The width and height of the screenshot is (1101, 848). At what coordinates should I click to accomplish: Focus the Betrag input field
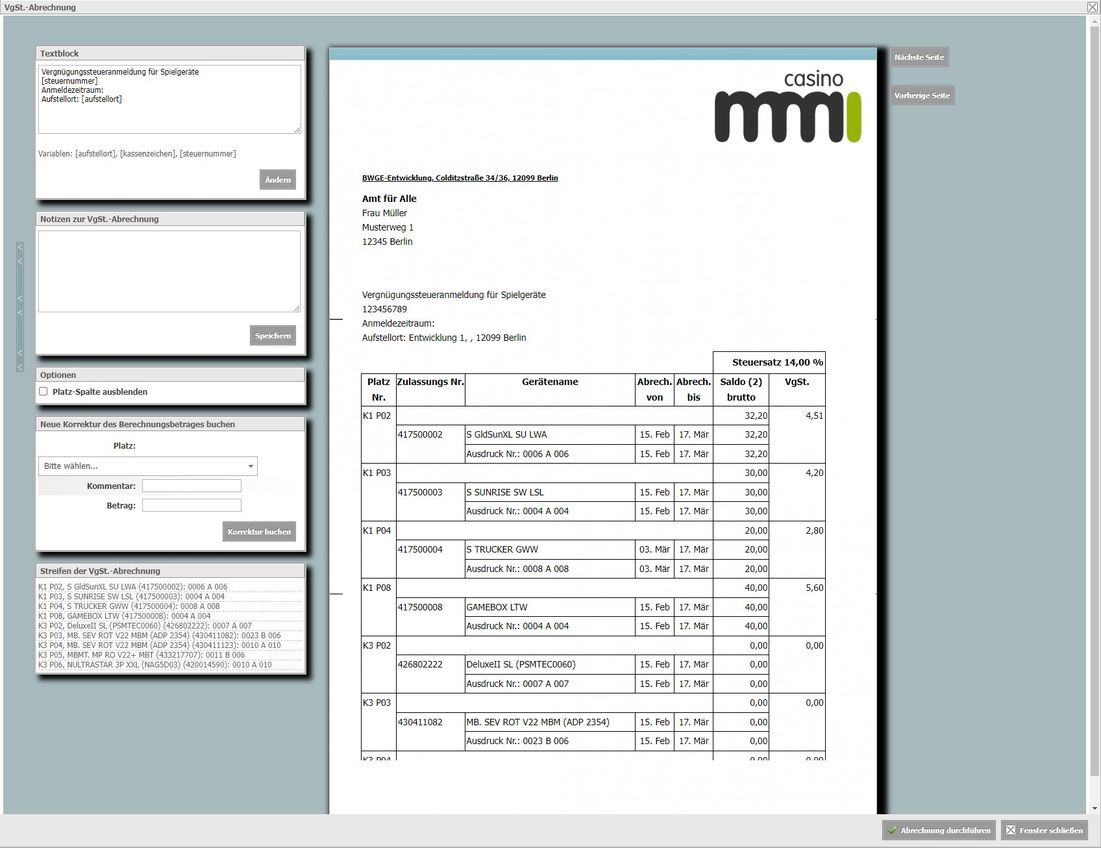tap(192, 505)
